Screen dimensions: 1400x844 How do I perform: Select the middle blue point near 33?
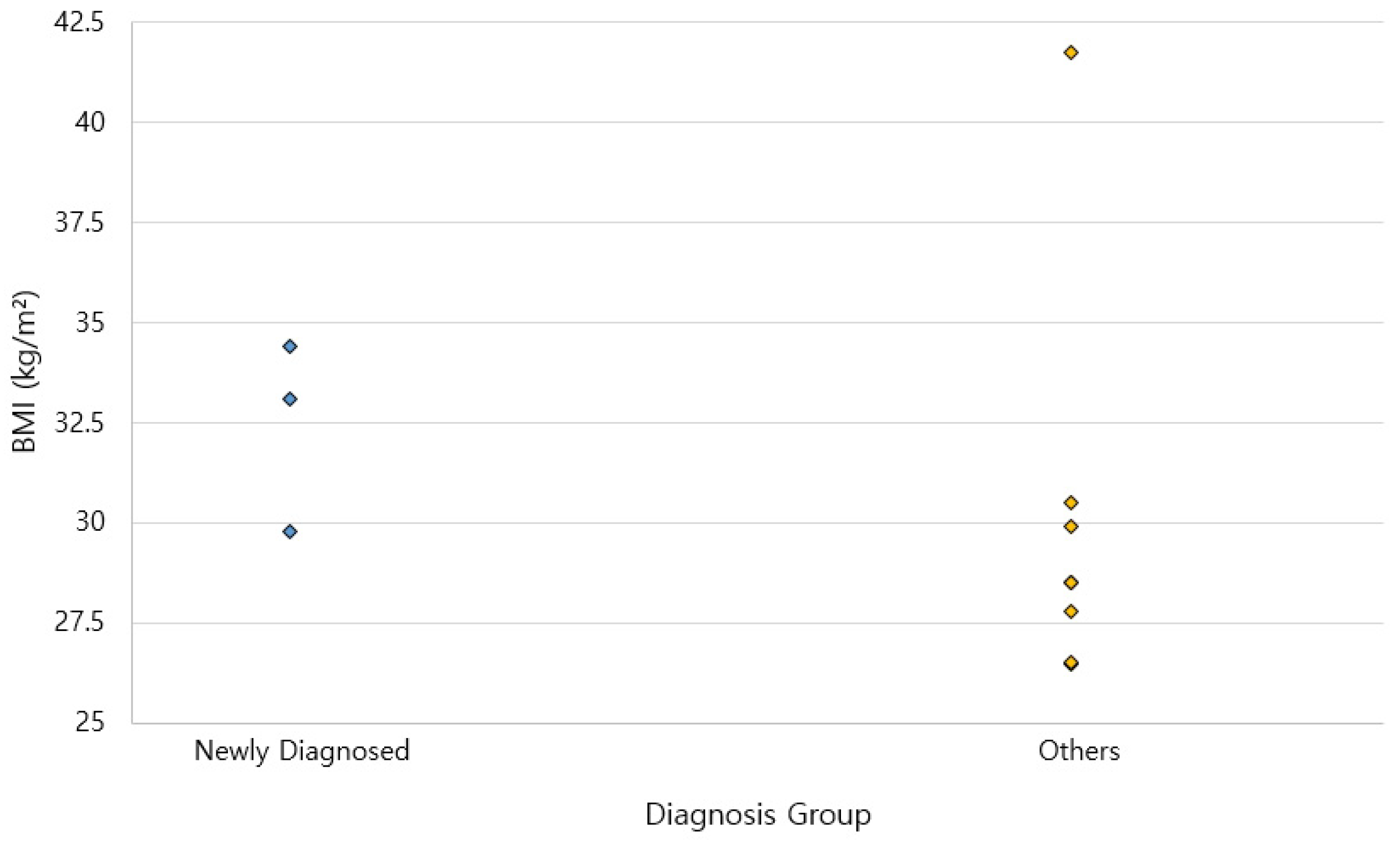tap(290, 399)
